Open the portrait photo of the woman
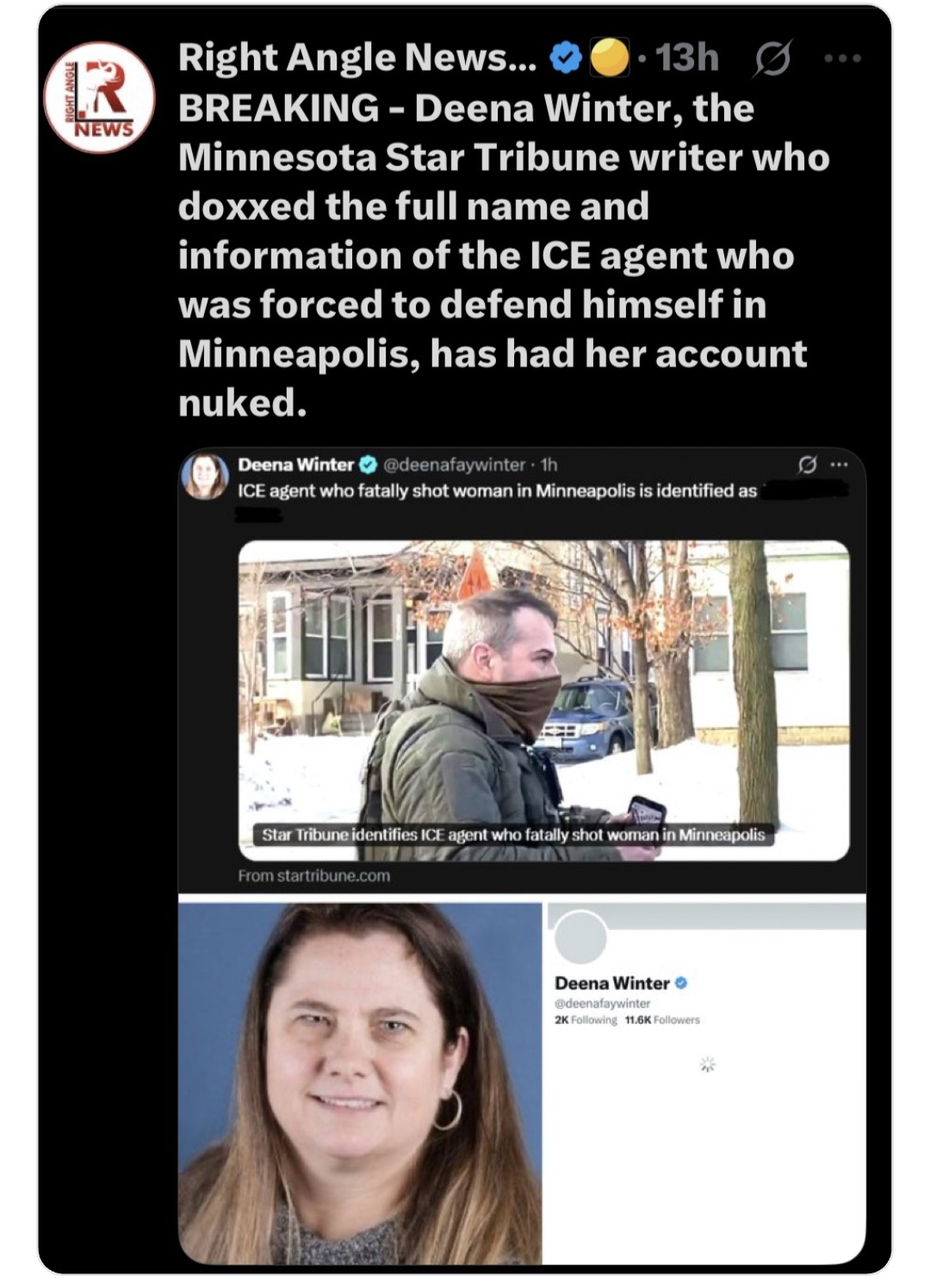The height and width of the screenshot is (1288, 930). [360, 1083]
